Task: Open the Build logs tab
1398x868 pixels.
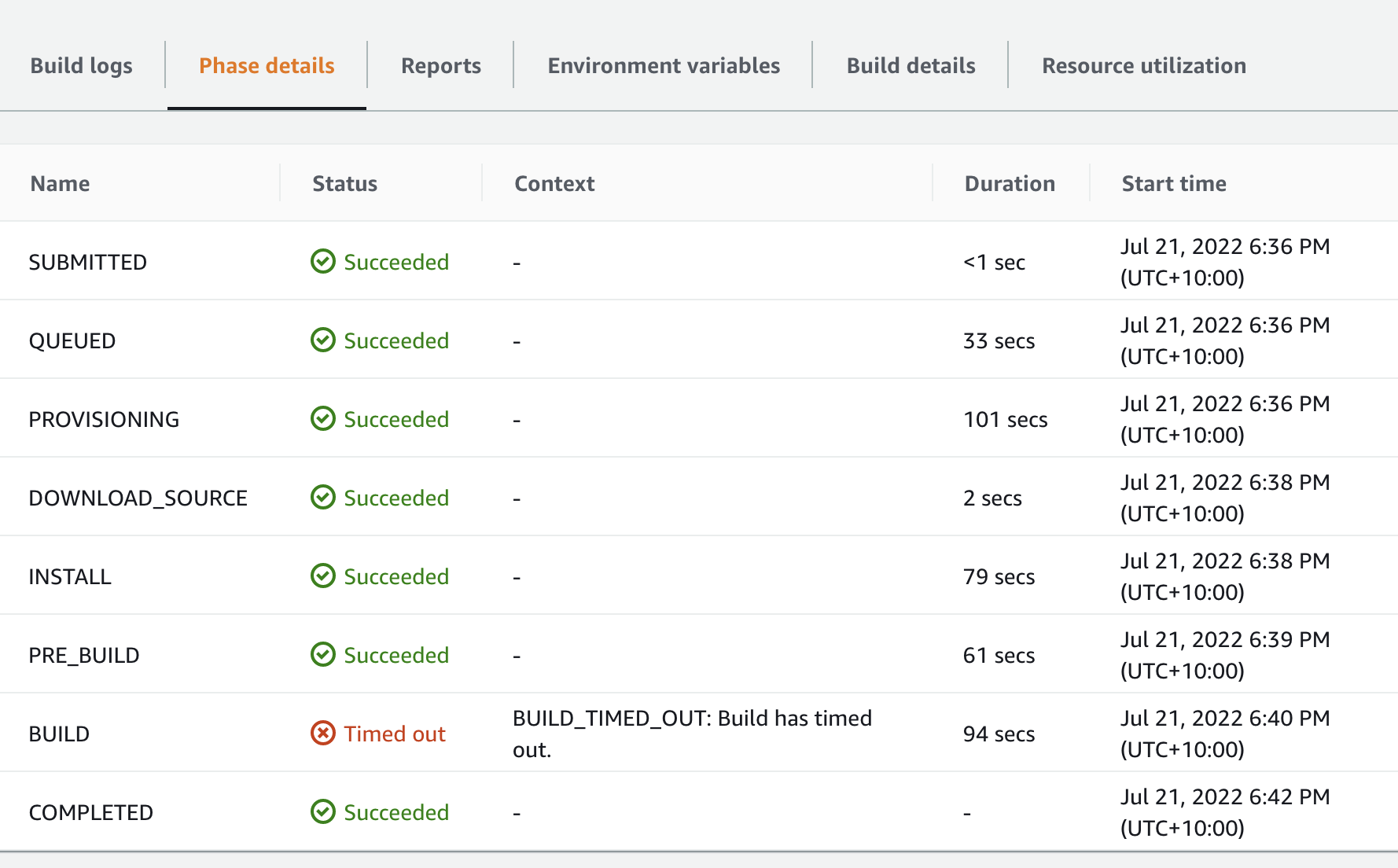Action: pyautogui.click(x=81, y=66)
